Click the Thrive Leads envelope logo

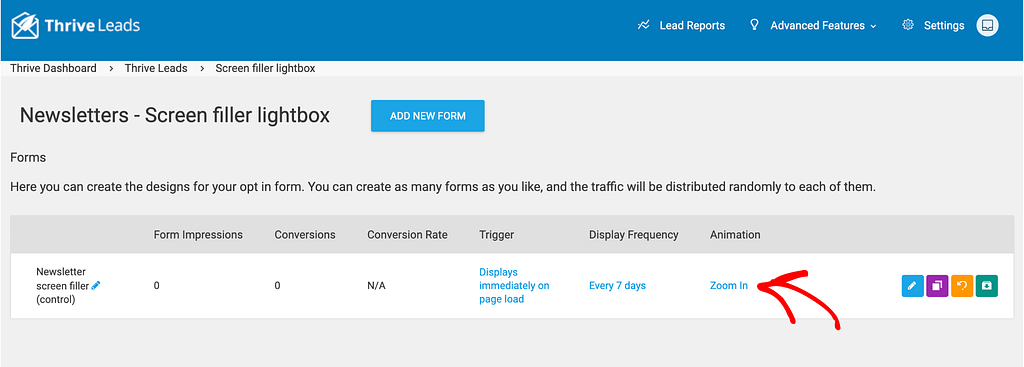pos(25,25)
